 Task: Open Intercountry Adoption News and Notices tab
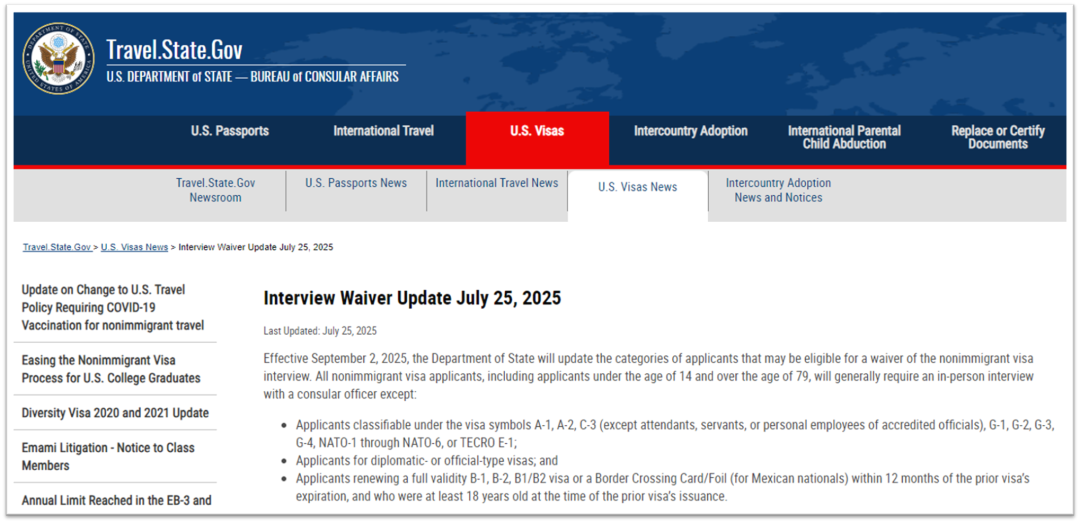(x=778, y=190)
